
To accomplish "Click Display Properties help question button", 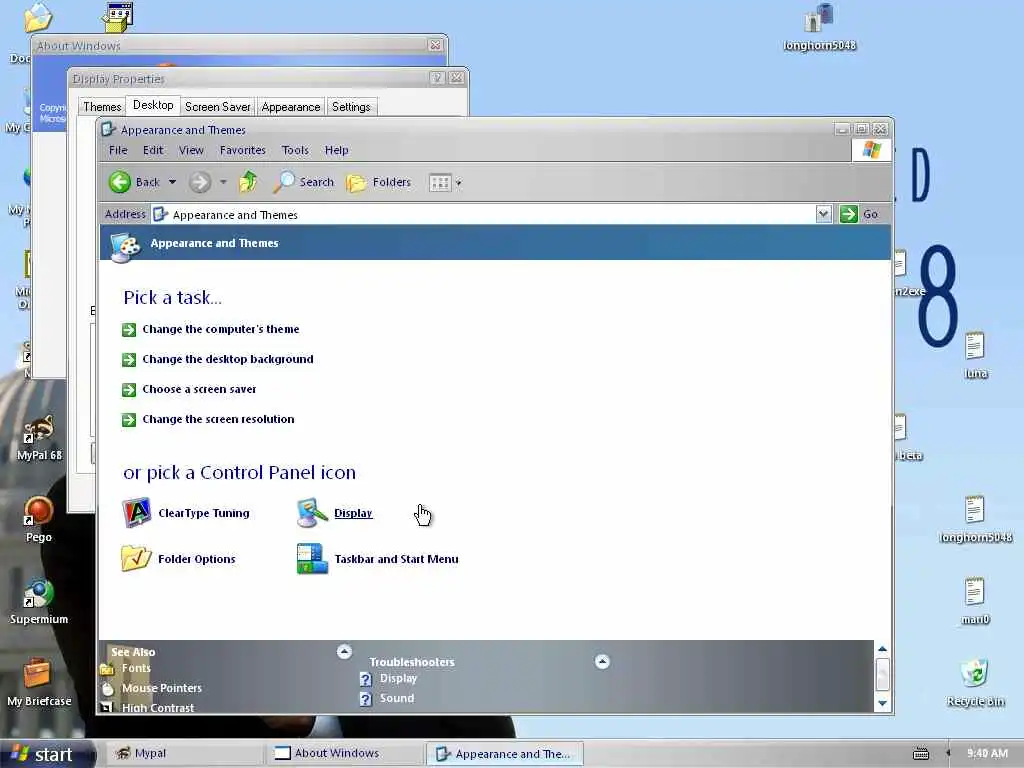I will pyautogui.click(x=437, y=78).
